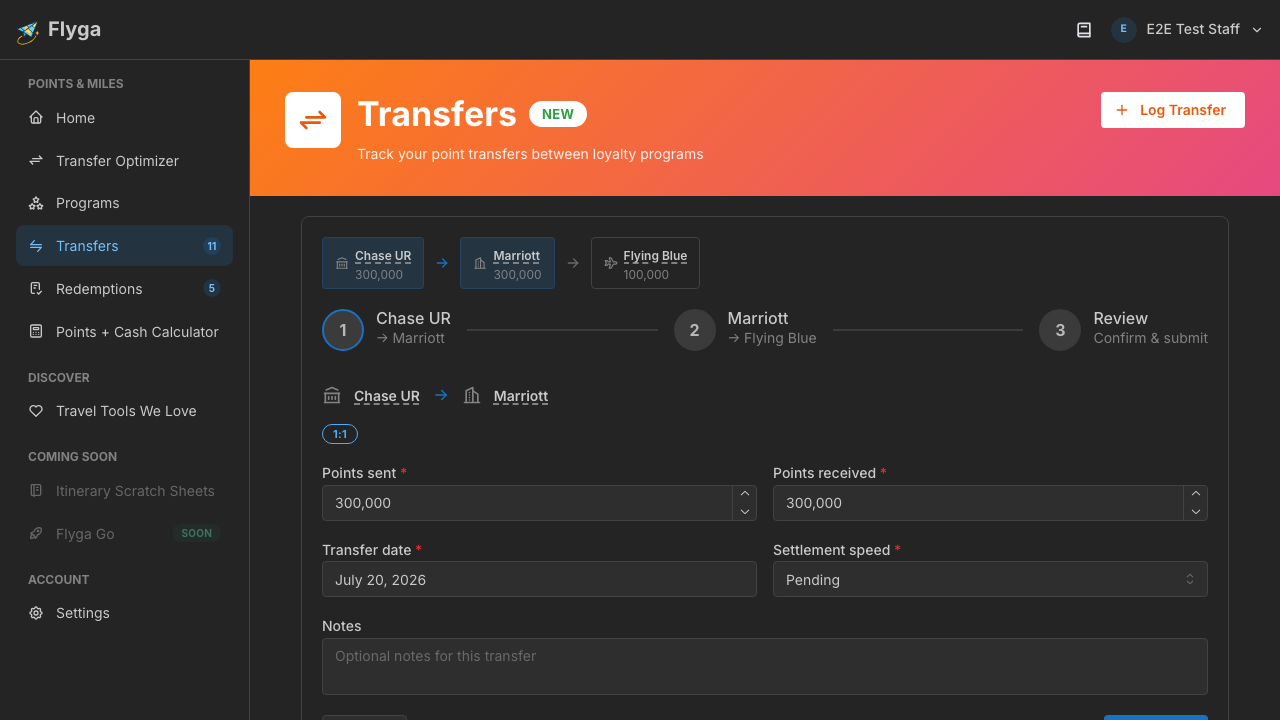Screen dimensions: 1280x720
Task: Click the Log Transfer button
Action: (1173, 110)
